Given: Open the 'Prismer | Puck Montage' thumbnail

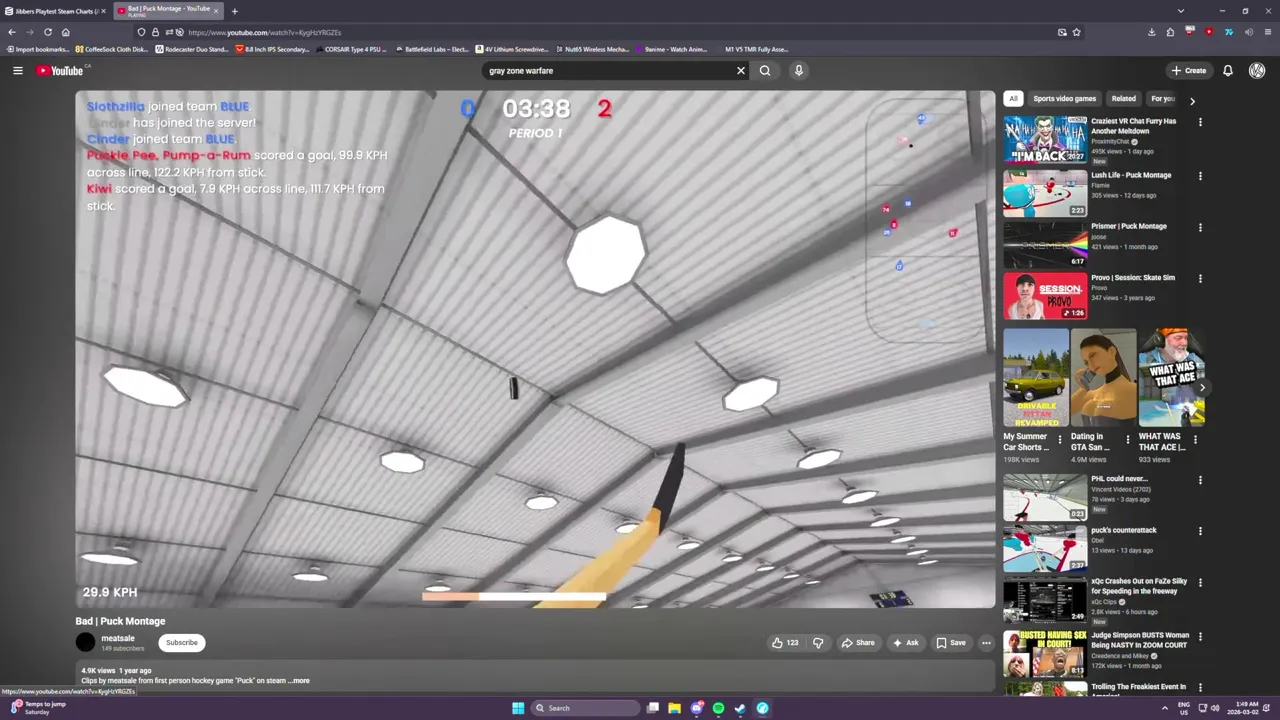Looking at the screenshot, I should click(1045, 244).
